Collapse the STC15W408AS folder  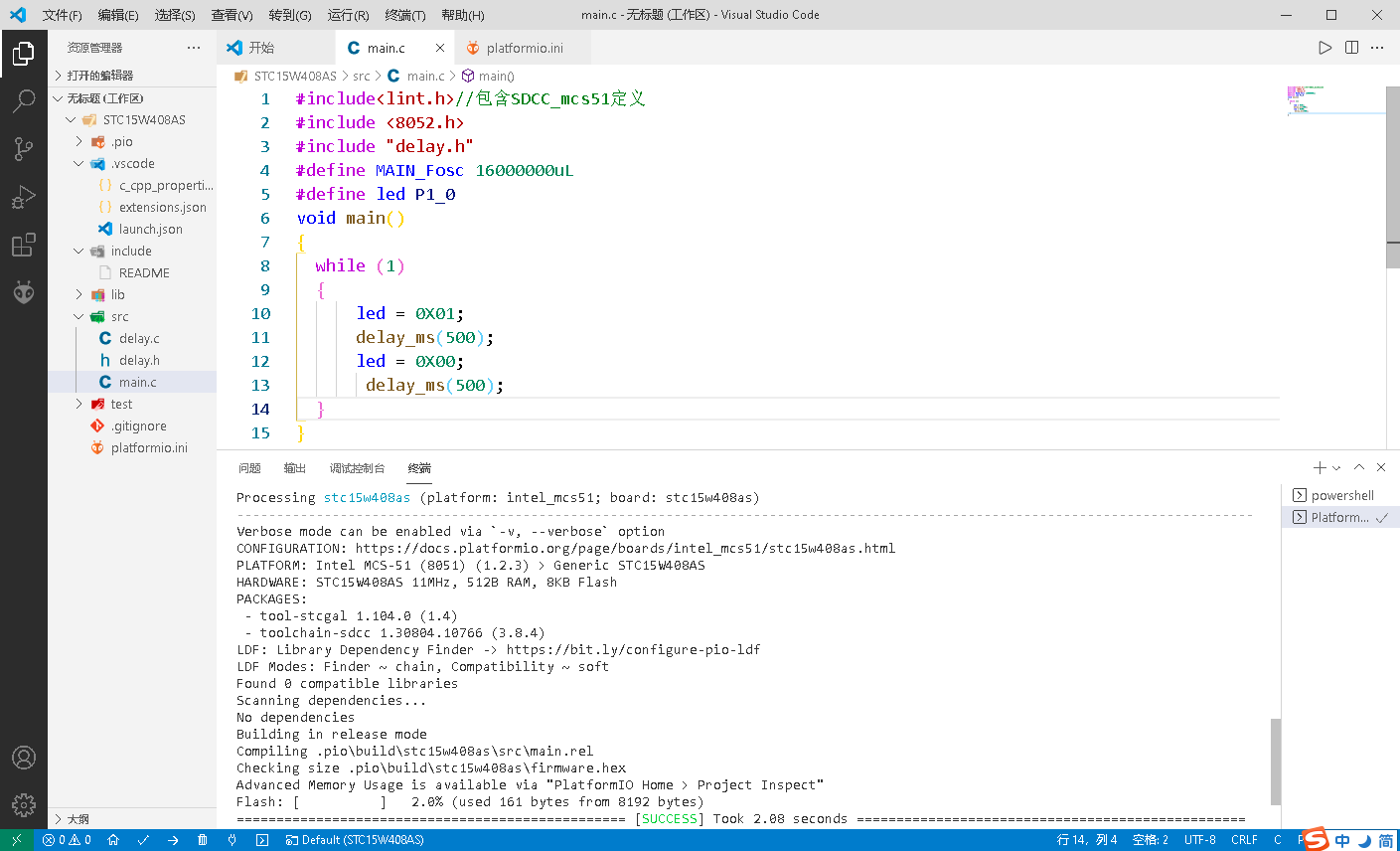tap(132, 120)
